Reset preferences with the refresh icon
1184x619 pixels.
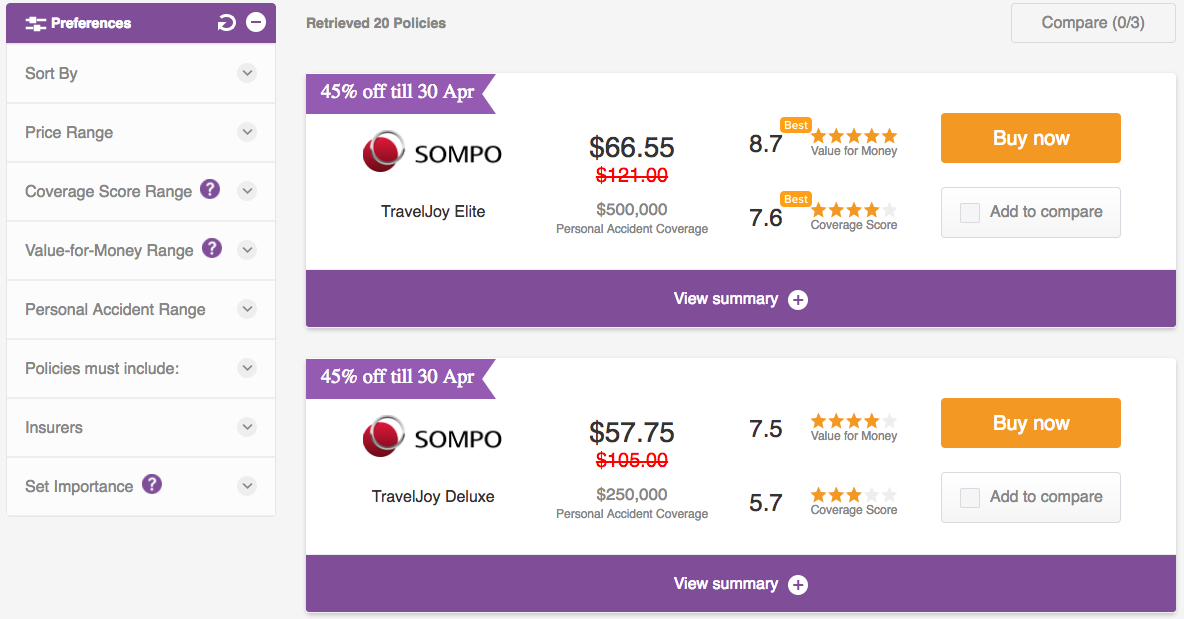tap(227, 23)
